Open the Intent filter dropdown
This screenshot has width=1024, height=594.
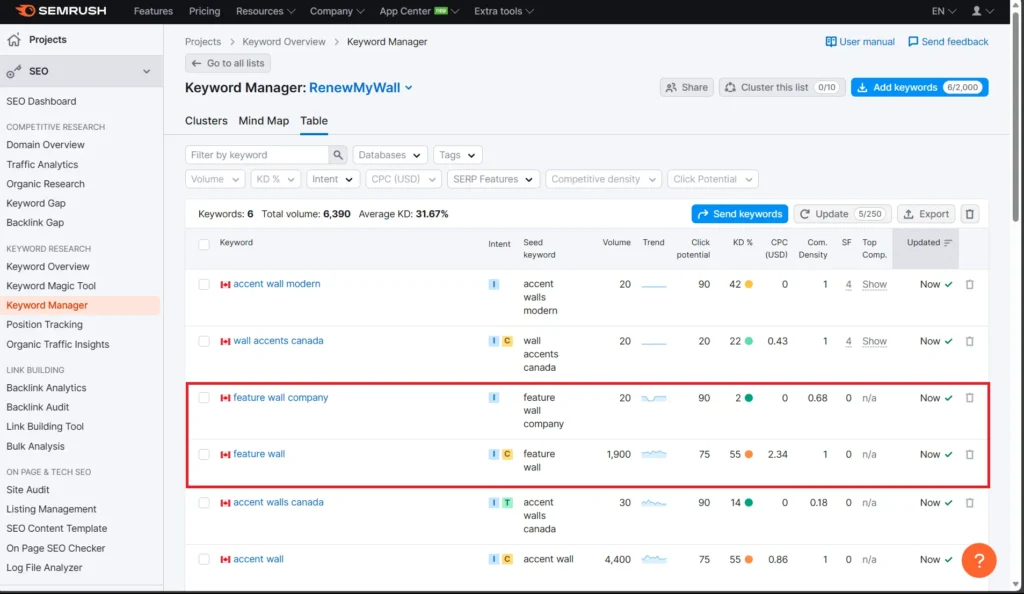tap(332, 179)
